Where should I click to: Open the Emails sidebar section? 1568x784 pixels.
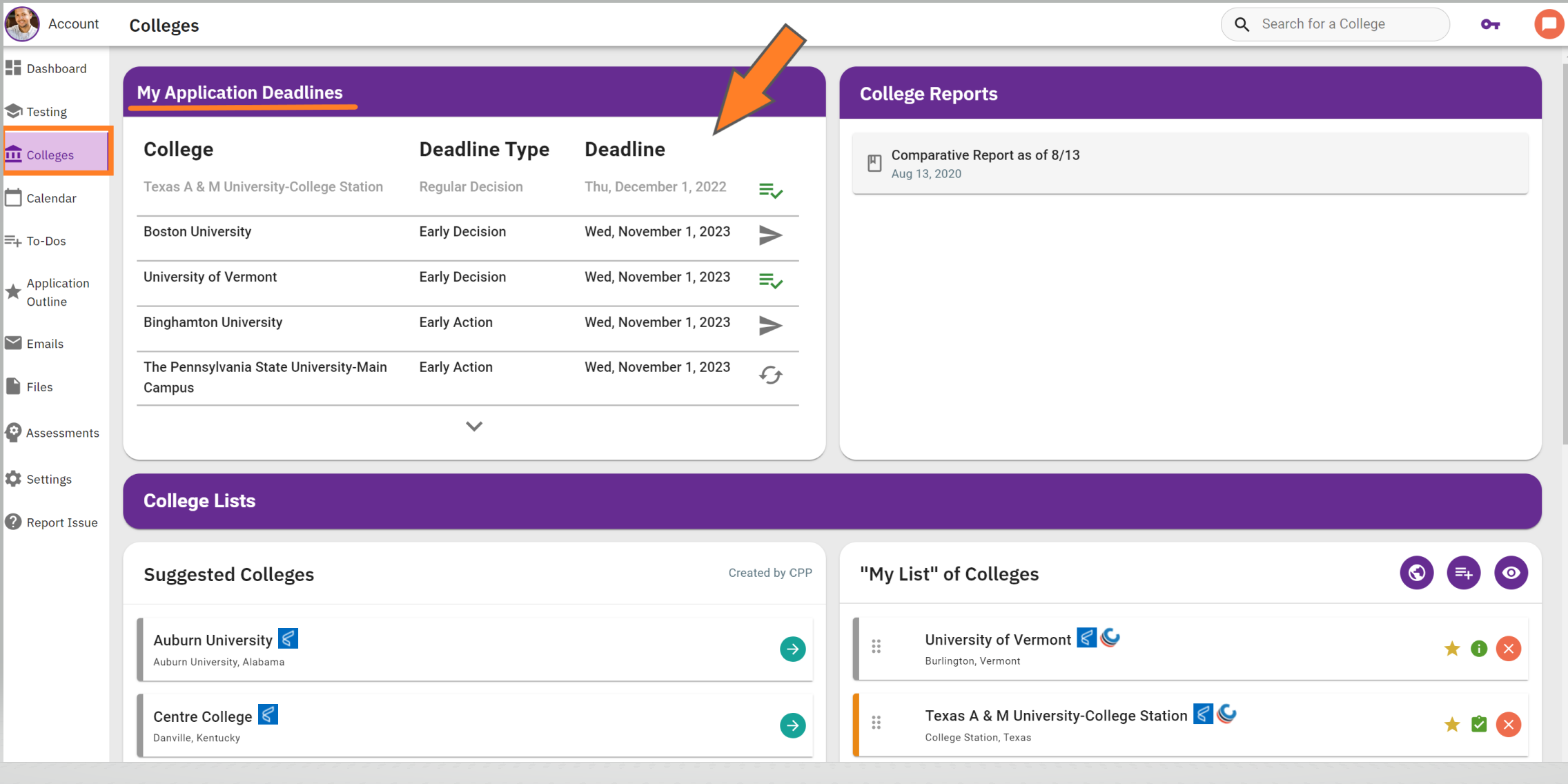click(46, 344)
